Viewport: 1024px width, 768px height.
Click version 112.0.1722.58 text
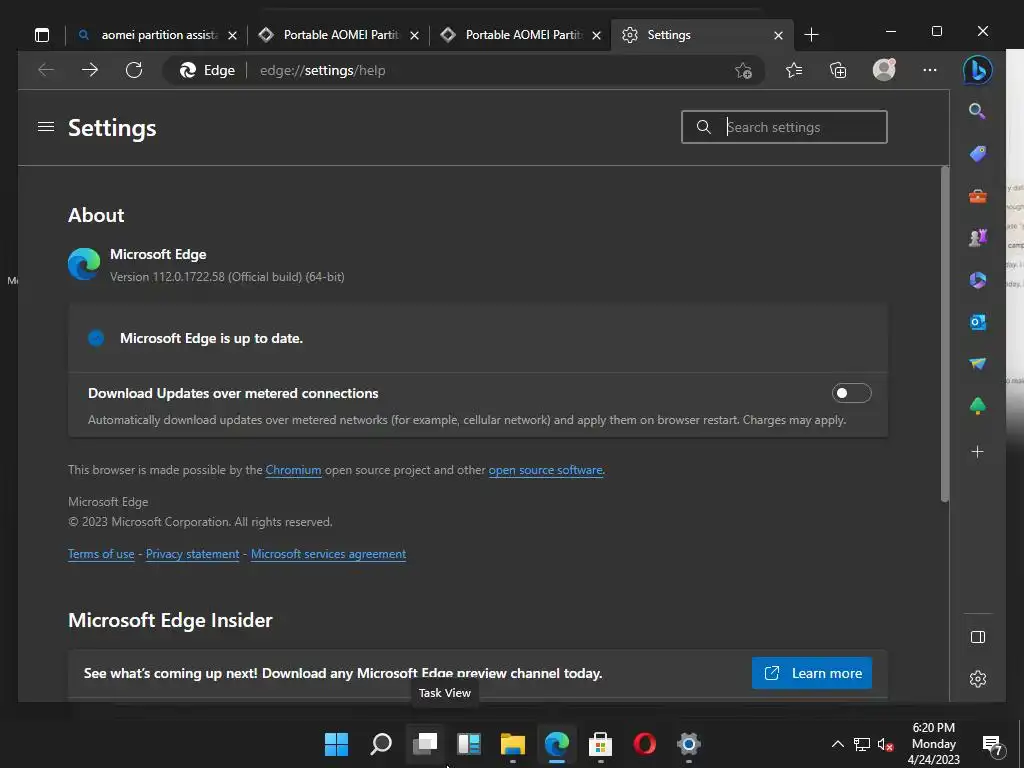[x=227, y=277]
